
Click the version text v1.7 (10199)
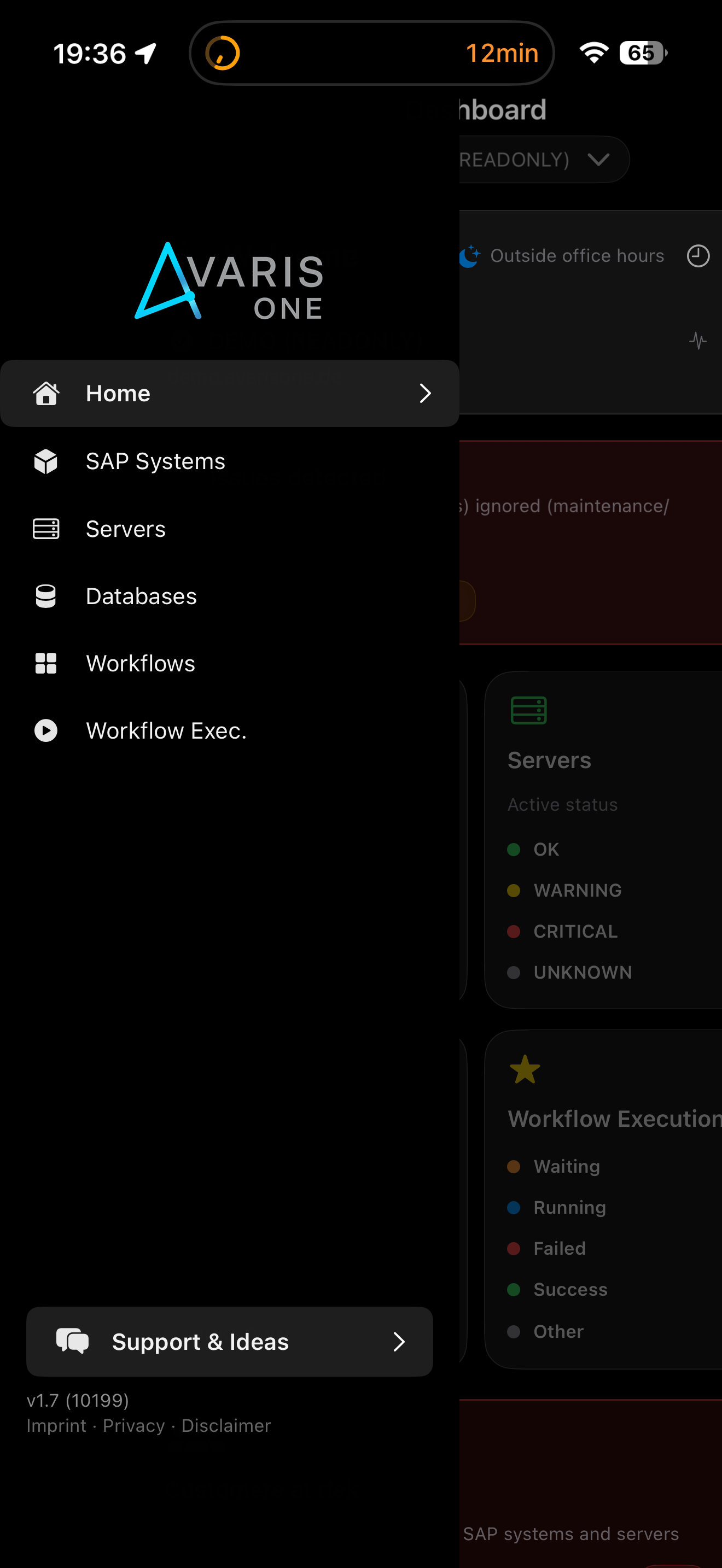pos(78,1401)
